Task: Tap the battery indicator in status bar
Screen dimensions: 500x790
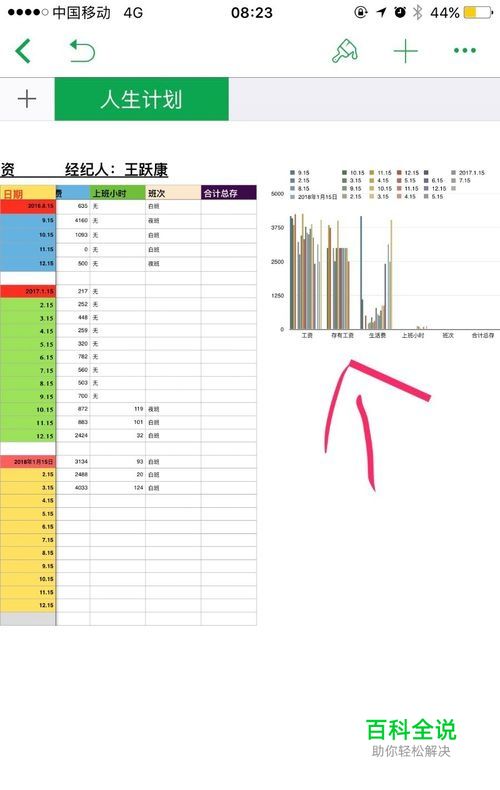Action: click(x=477, y=13)
